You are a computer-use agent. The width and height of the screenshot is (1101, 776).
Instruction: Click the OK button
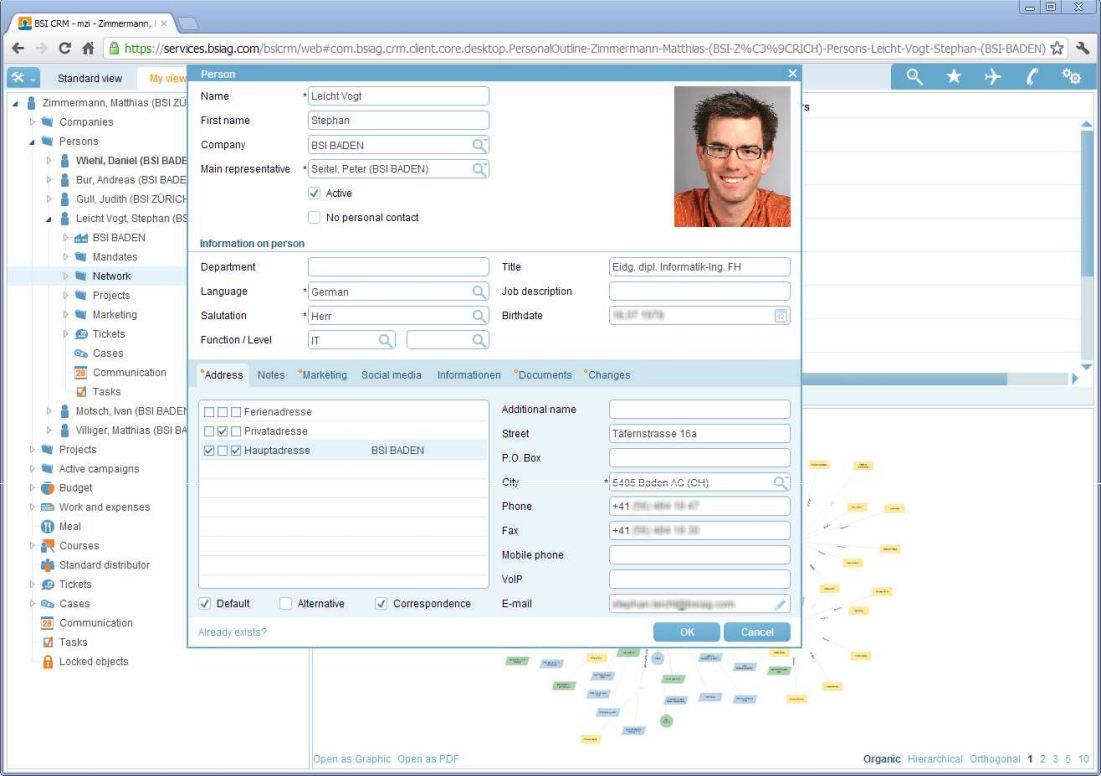pyautogui.click(x=686, y=632)
